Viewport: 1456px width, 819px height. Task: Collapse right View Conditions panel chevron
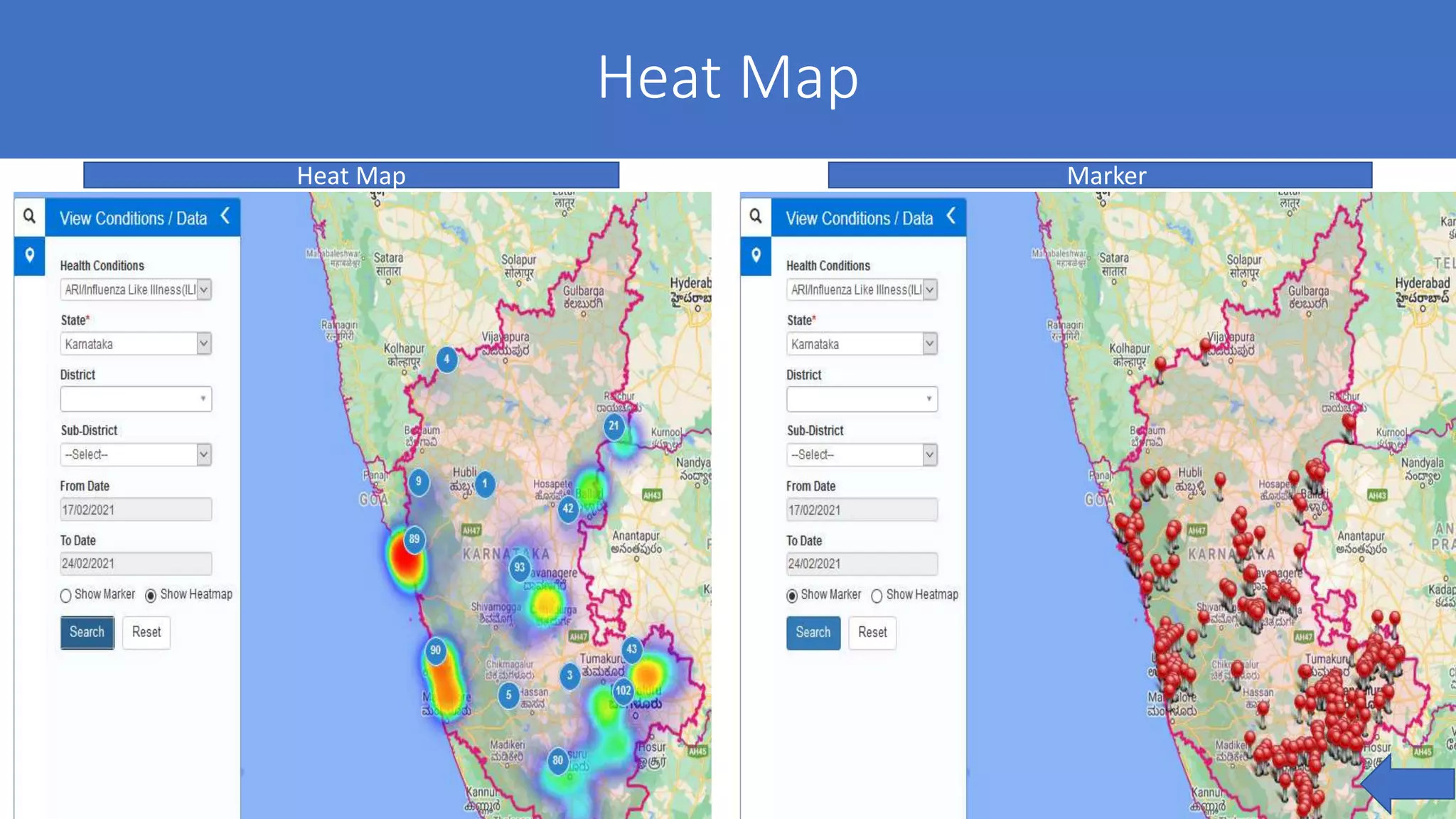pos(951,216)
